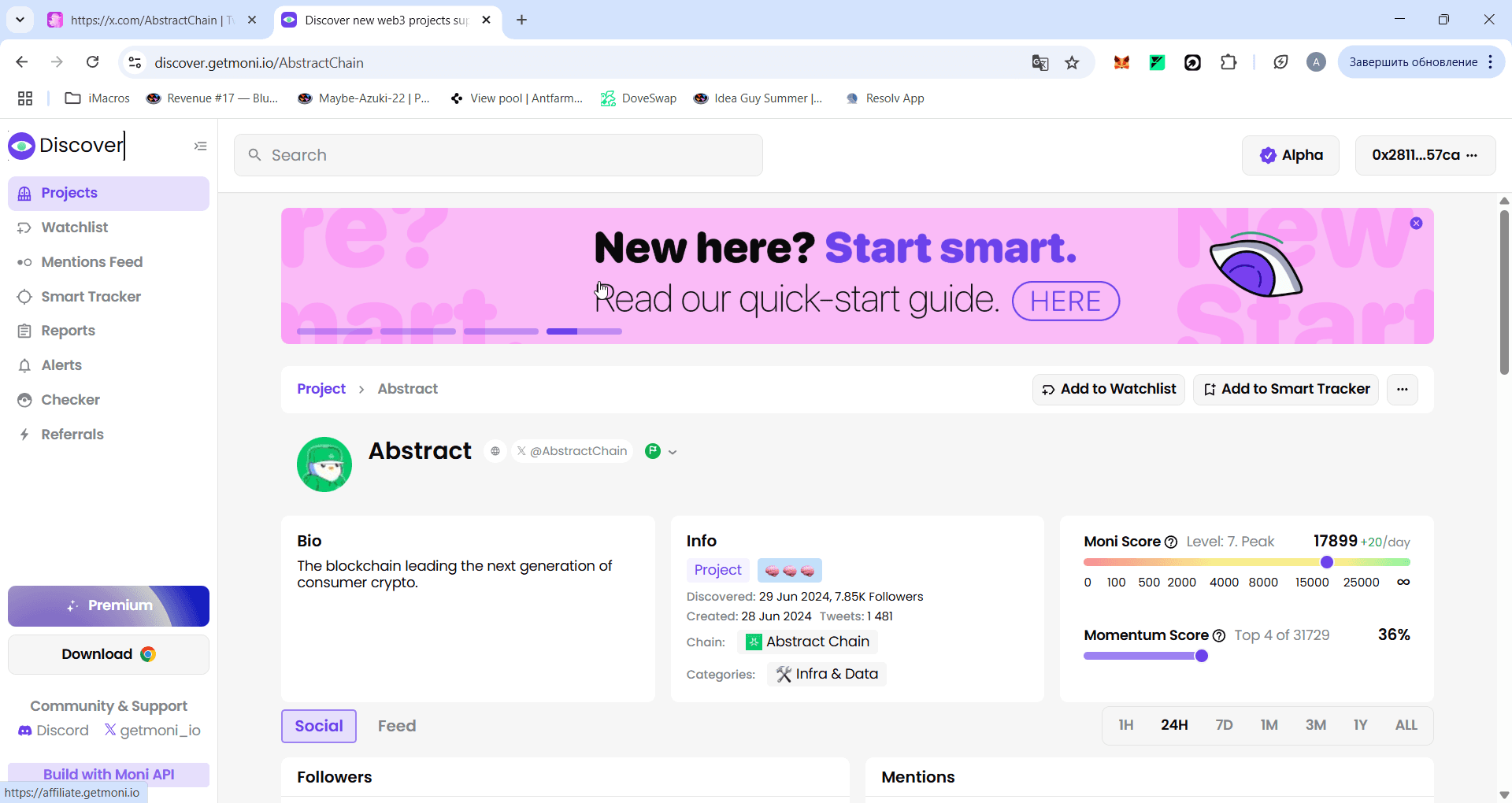This screenshot has height=803, width=1512.
Task: Reload the current page
Action: (x=93, y=62)
